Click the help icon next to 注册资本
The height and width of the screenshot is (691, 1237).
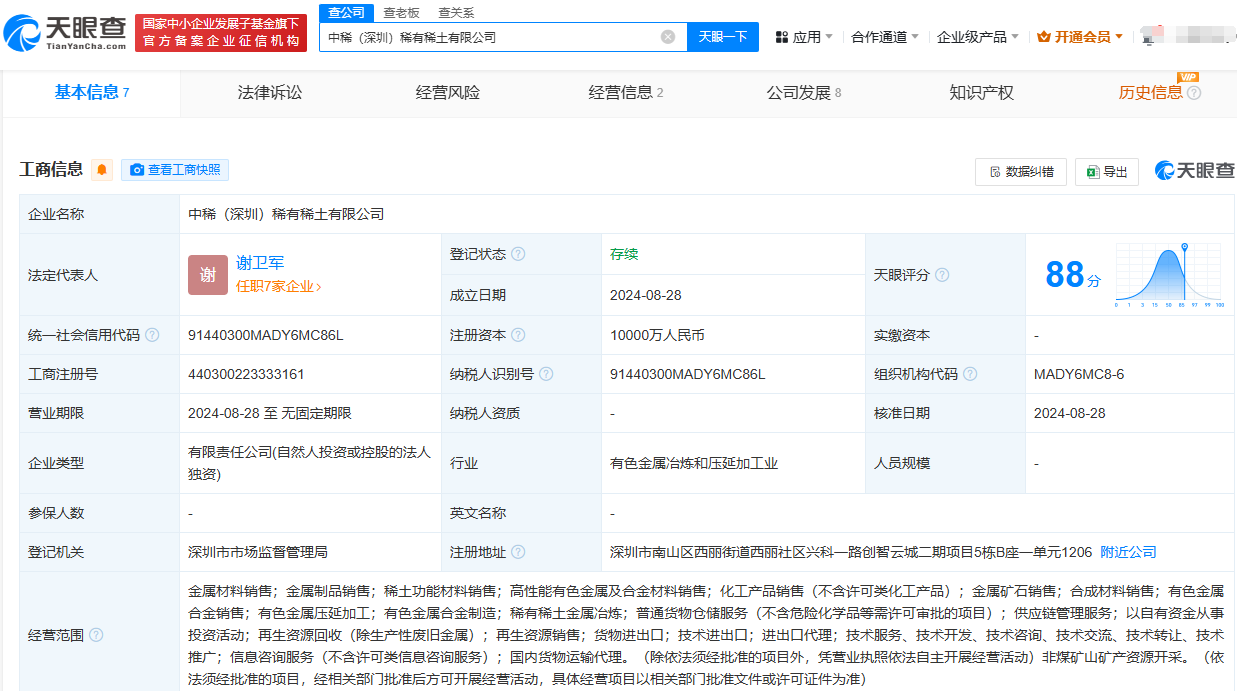point(518,335)
